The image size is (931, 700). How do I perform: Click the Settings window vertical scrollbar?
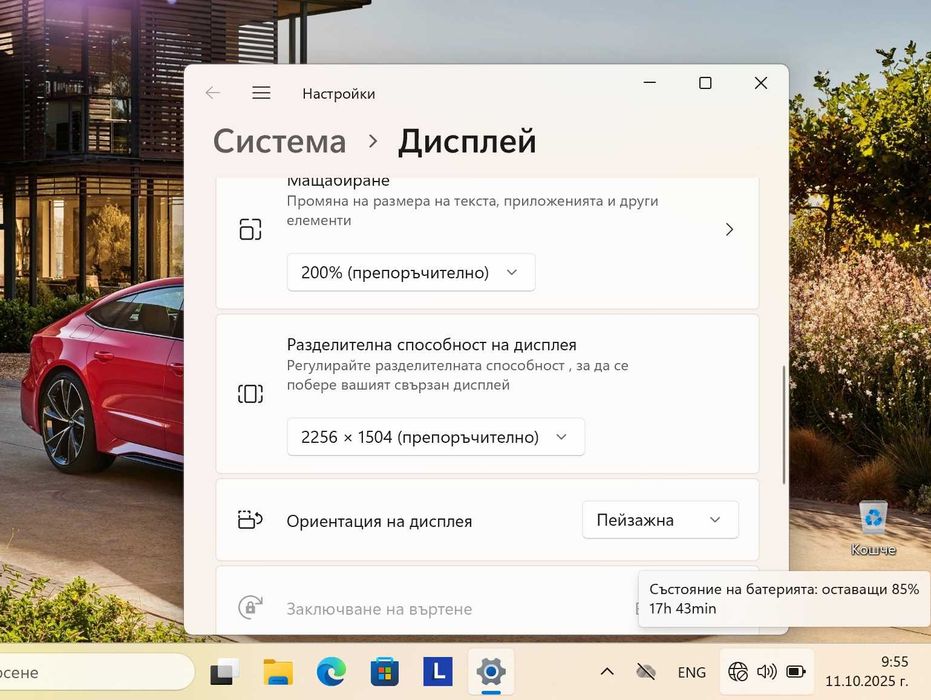[784, 425]
